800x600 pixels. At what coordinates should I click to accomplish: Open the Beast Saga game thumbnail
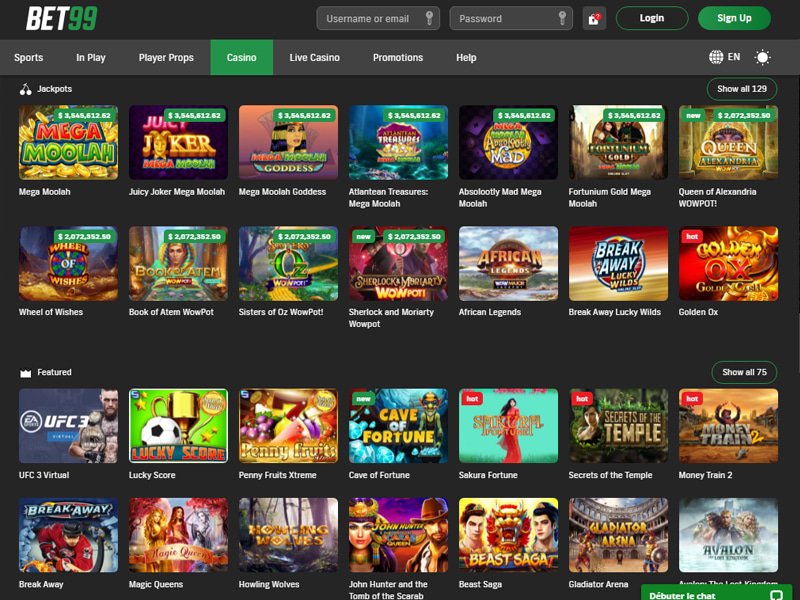point(508,535)
